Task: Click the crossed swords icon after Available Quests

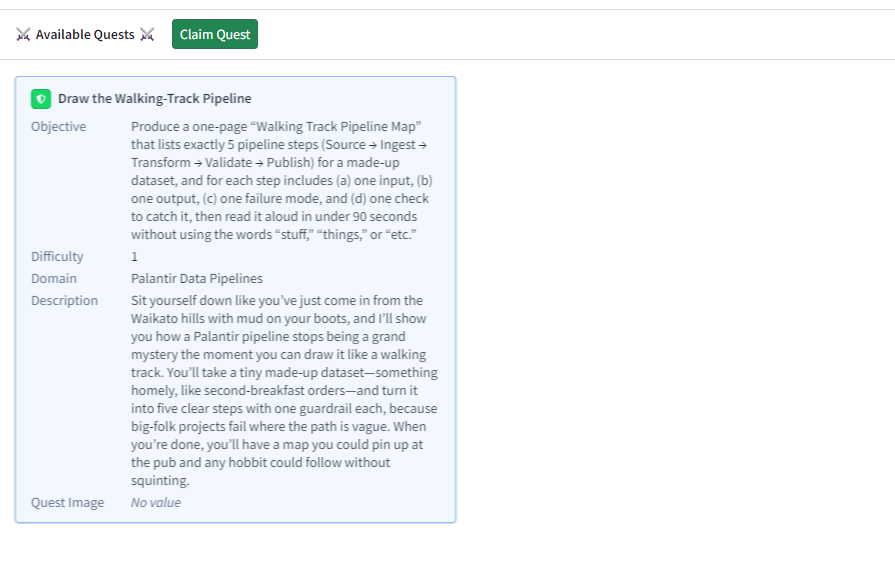Action: tap(147, 35)
